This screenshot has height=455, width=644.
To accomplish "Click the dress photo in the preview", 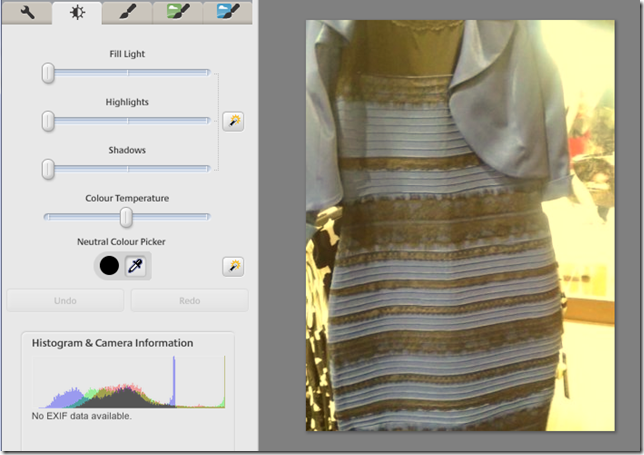I will 460,225.
